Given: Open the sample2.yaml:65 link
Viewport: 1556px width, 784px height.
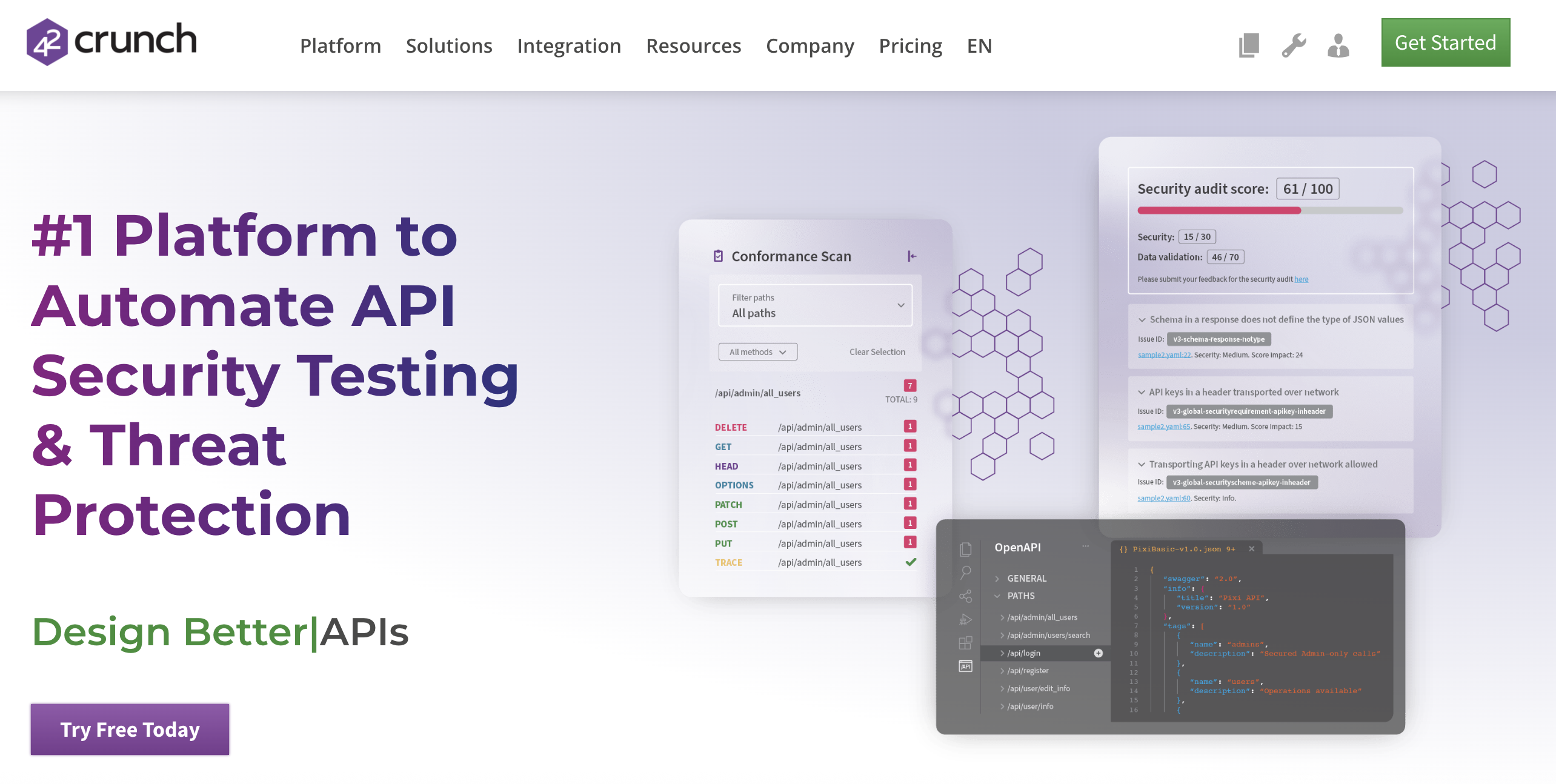Looking at the screenshot, I should click(x=1163, y=427).
